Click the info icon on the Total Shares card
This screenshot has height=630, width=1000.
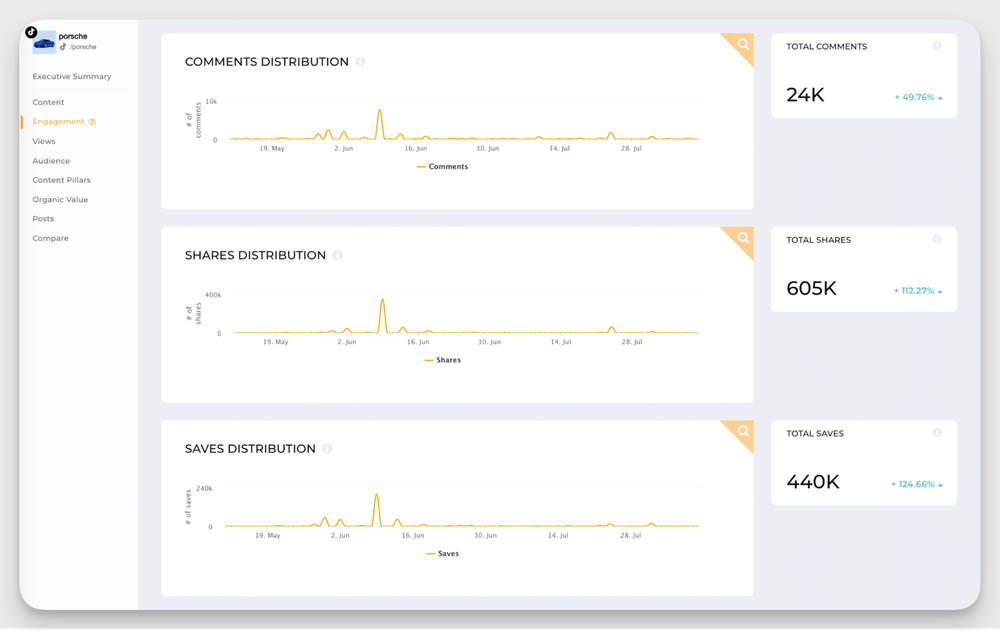(937, 239)
